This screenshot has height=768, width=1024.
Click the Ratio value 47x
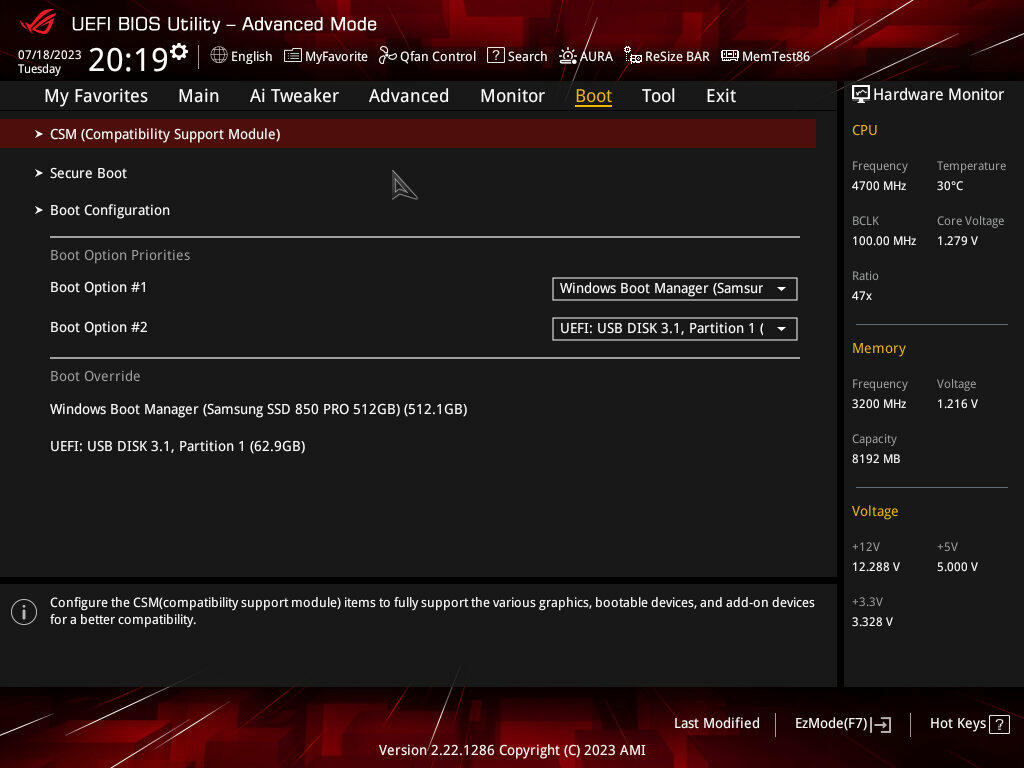pyautogui.click(x=862, y=296)
